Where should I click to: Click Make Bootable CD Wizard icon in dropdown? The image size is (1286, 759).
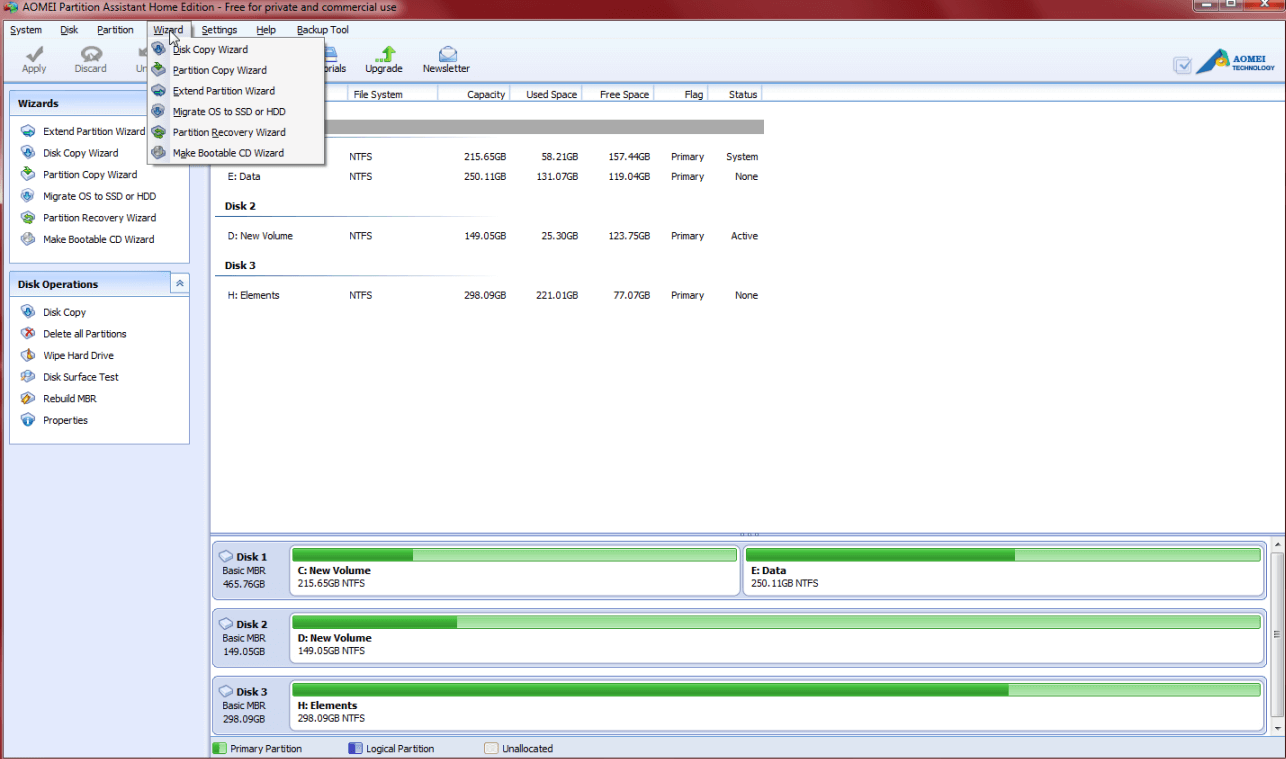pyautogui.click(x=159, y=153)
